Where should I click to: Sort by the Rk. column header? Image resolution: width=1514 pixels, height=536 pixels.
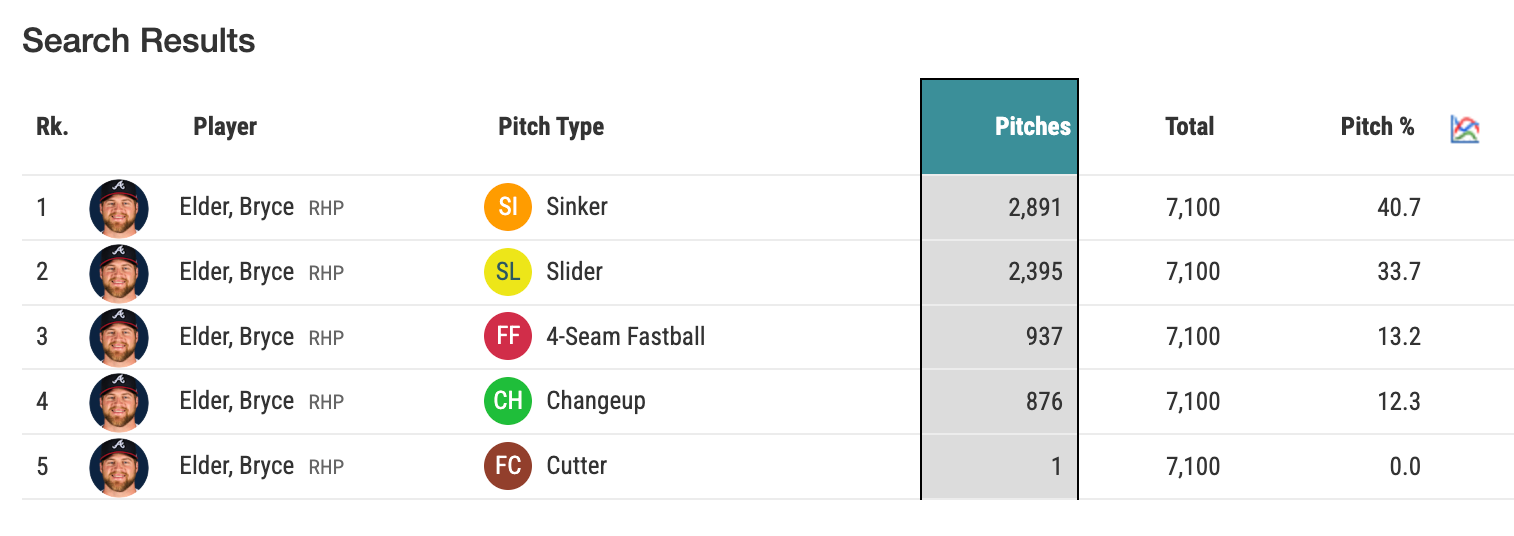[52, 127]
